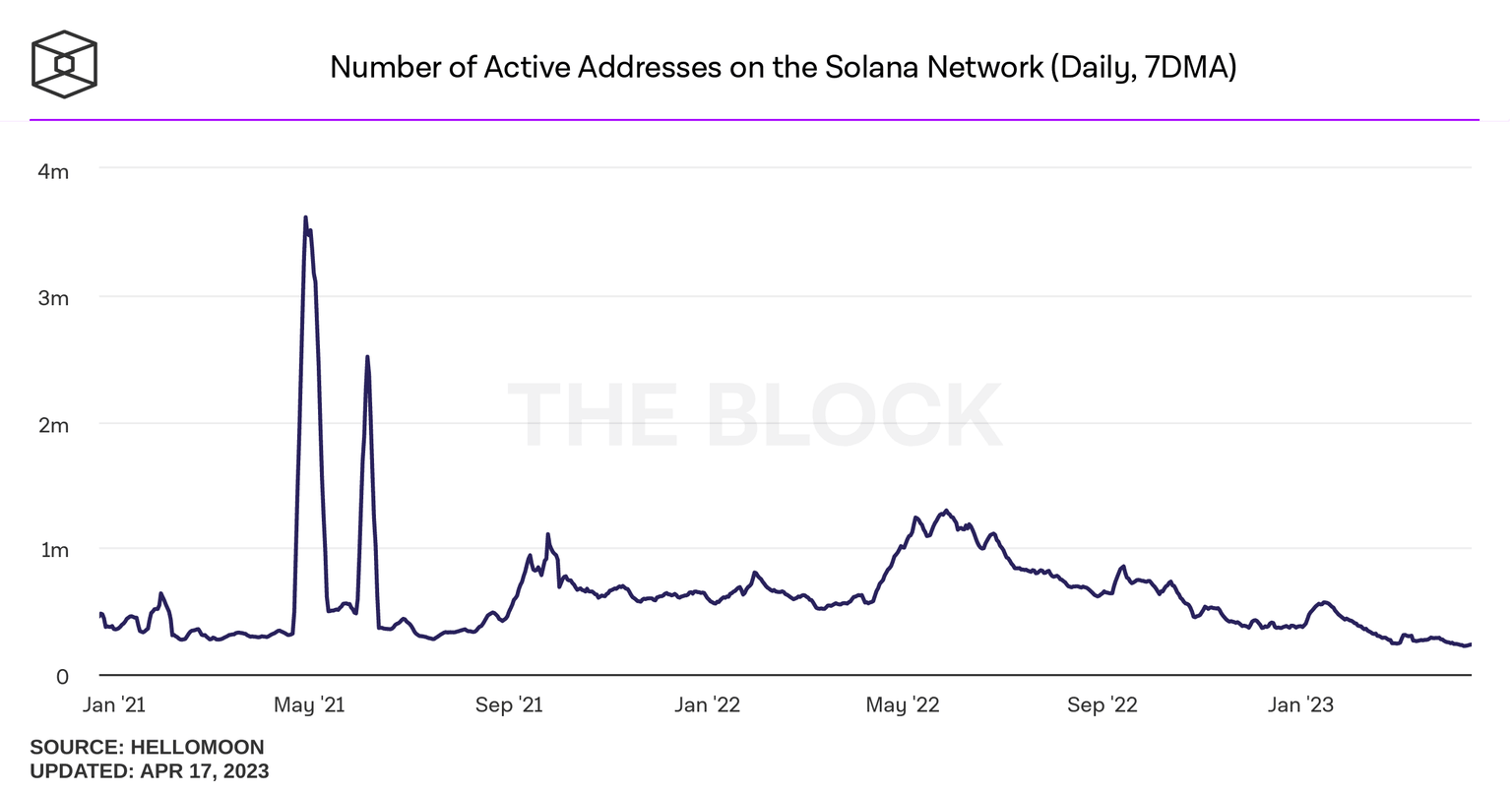Select the Jan '22 x-axis label

pyautogui.click(x=707, y=704)
